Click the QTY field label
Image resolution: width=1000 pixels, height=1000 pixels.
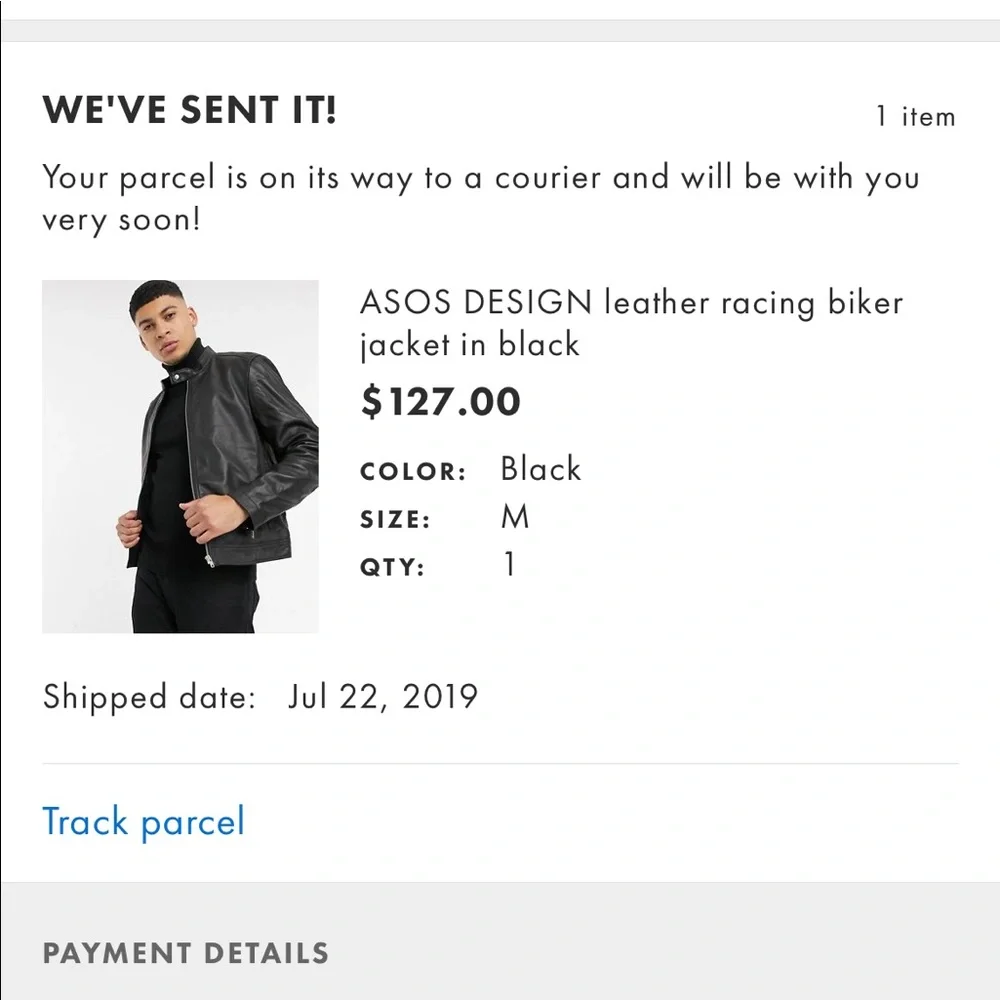[x=390, y=566]
